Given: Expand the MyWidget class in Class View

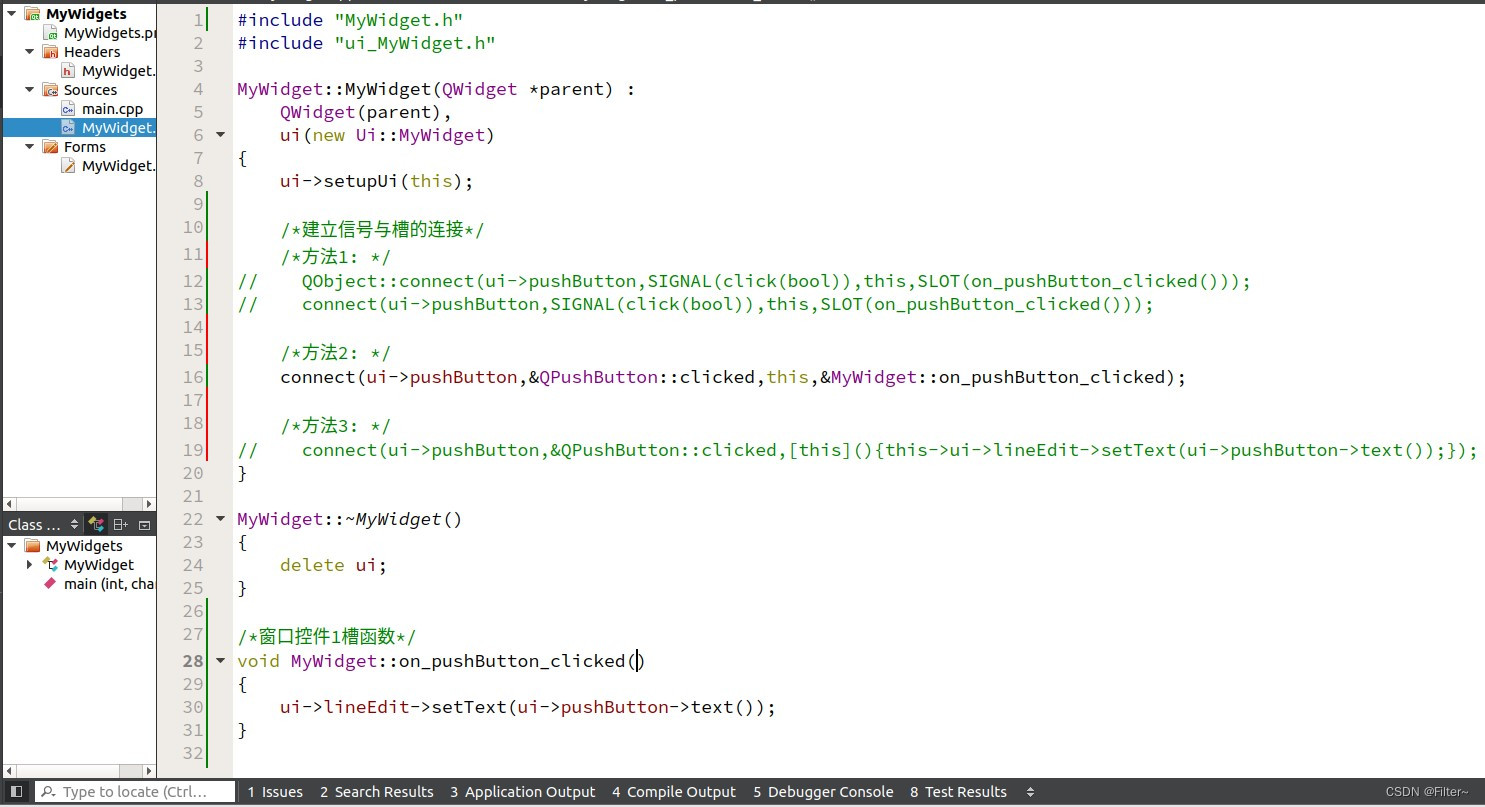Looking at the screenshot, I should 30,565.
